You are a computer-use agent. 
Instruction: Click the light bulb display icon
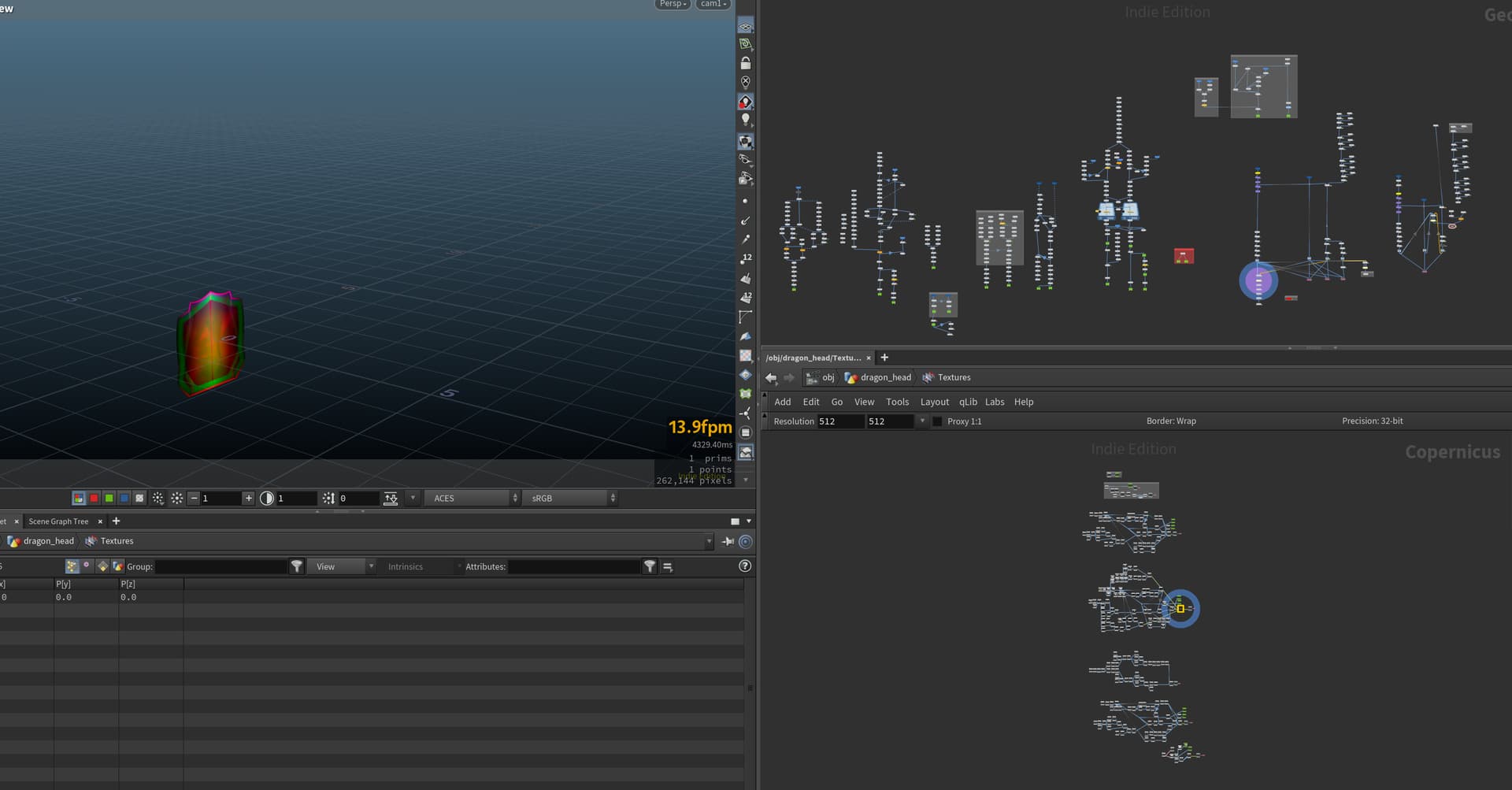[745, 120]
